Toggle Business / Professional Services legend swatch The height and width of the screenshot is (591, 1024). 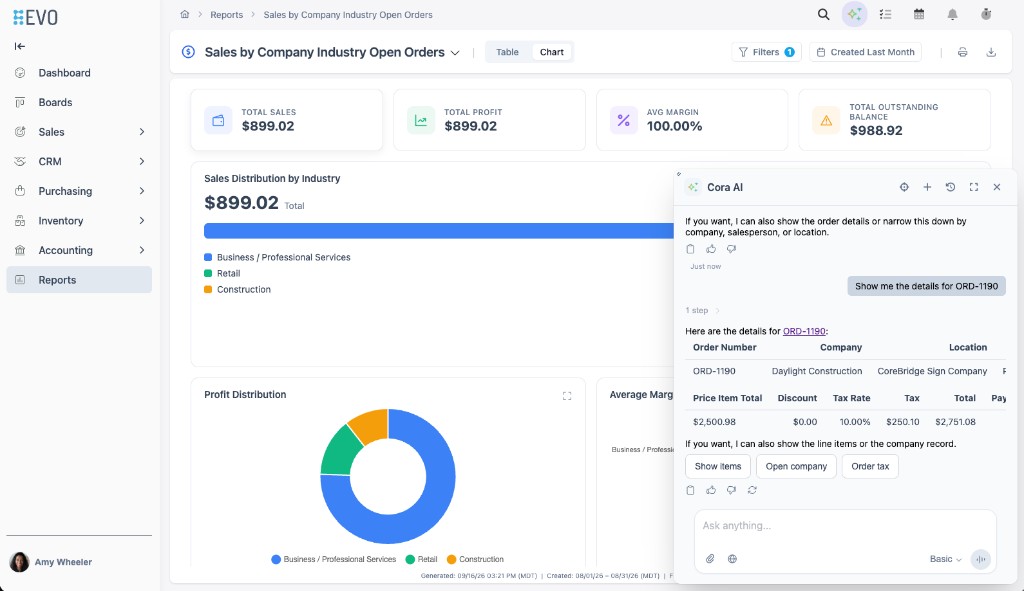coord(208,257)
